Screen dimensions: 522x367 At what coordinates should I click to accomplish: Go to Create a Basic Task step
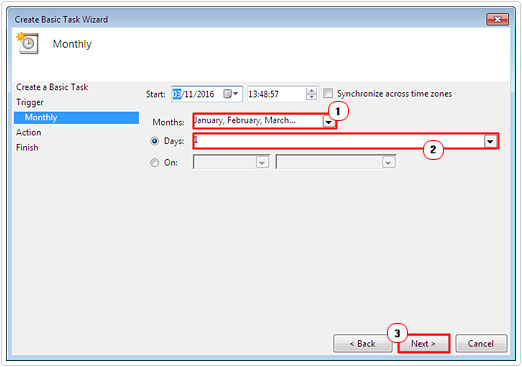pos(52,87)
